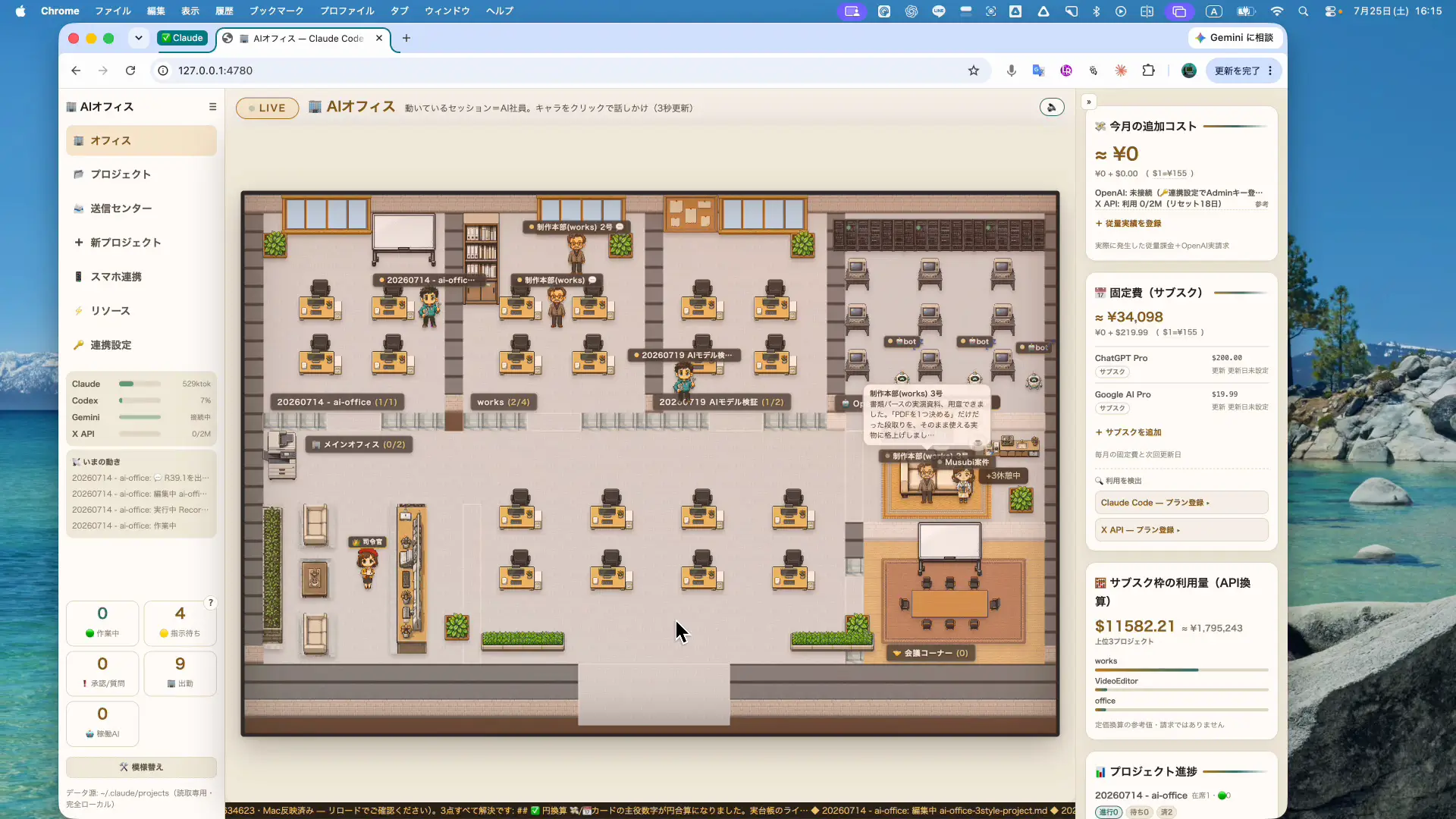
Task: Toggle the LIVE status pill
Action: pyautogui.click(x=267, y=108)
